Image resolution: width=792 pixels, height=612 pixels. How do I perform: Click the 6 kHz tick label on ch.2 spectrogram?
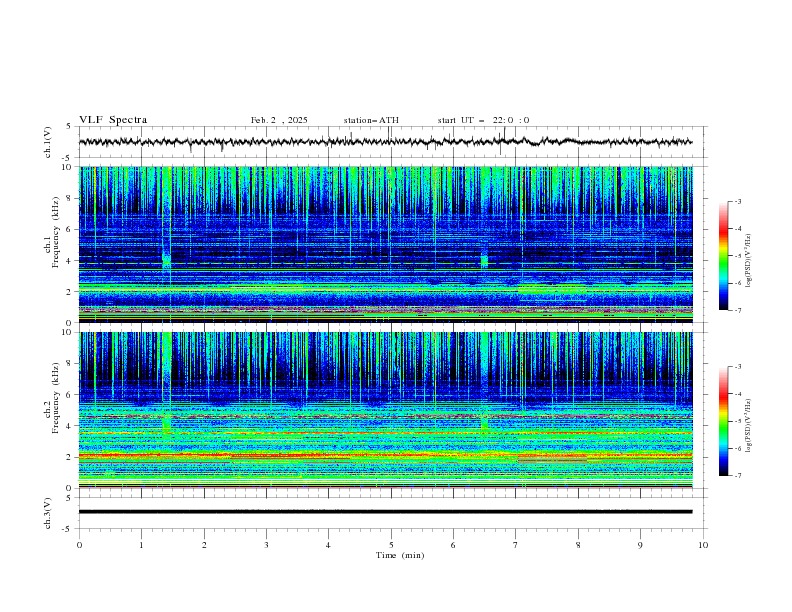coord(71,395)
